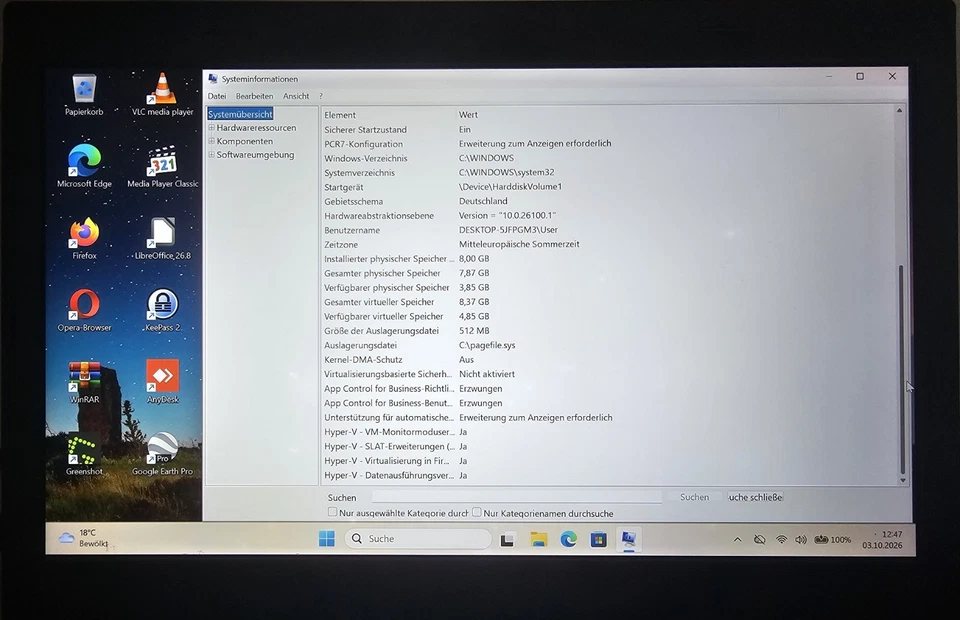
Task: Open the ? help menu
Action: (321, 96)
